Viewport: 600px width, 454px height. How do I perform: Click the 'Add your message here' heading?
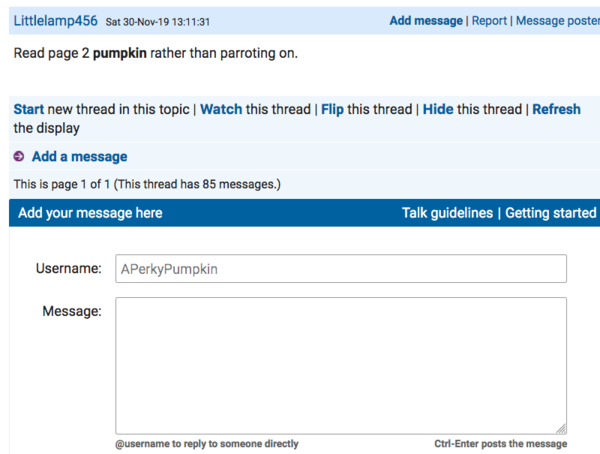point(90,213)
